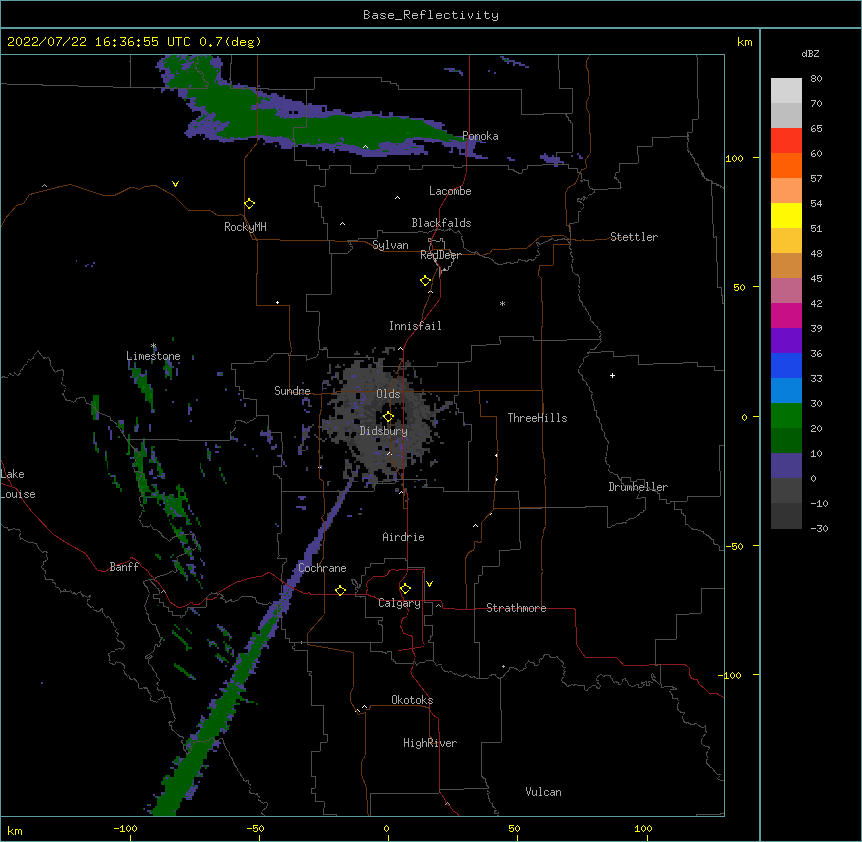
Task: Click the 0 tick on the bottom horizontal axis
Action: pyautogui.click(x=386, y=828)
